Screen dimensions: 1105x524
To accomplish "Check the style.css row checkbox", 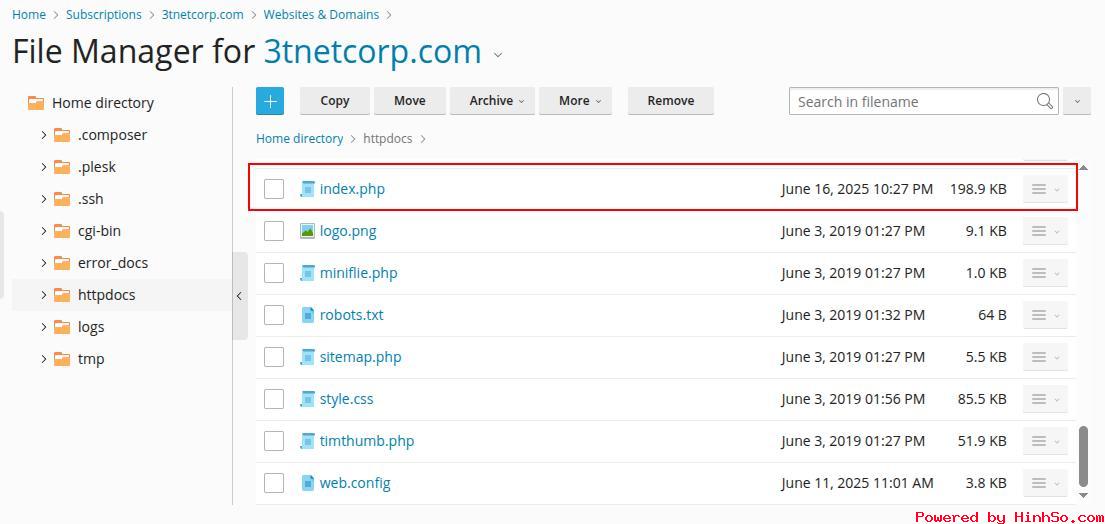I will [x=274, y=399].
